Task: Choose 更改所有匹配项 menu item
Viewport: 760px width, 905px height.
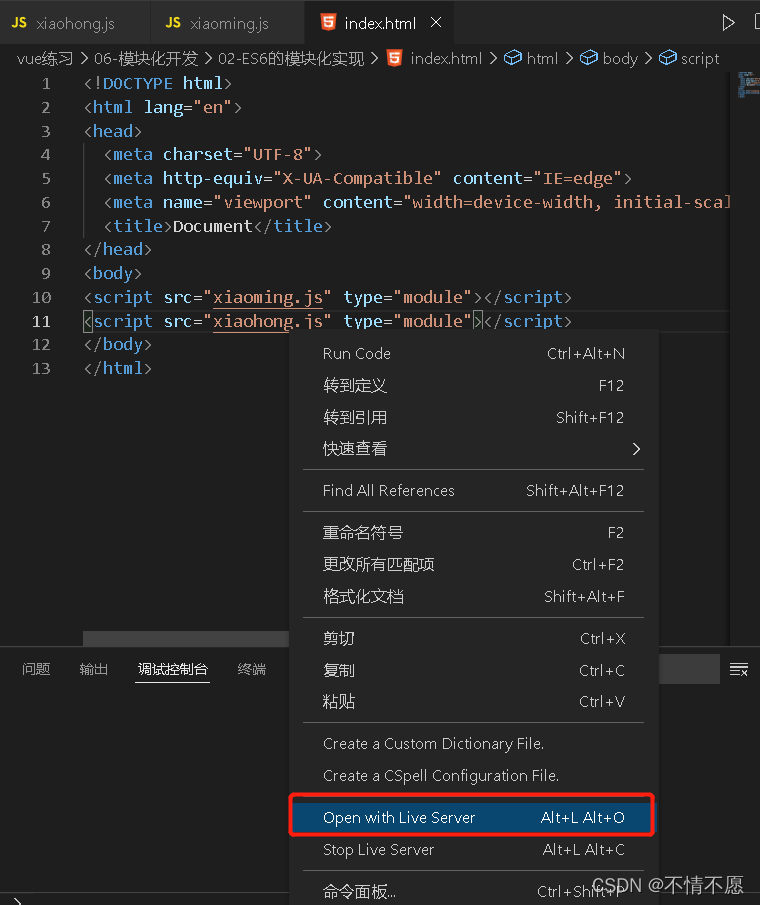Action: coord(473,564)
